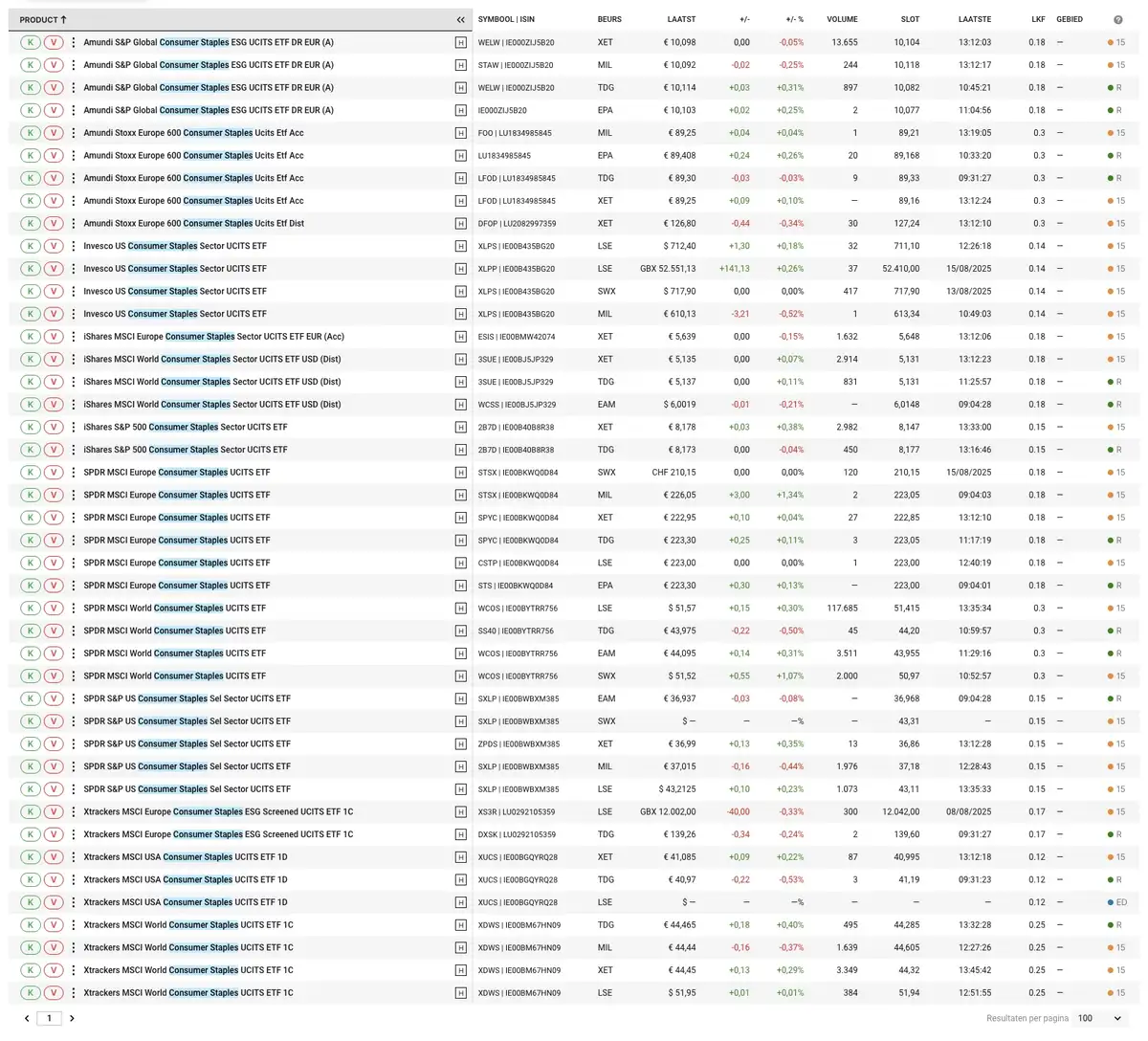Sort by the GEBIED column header
Screen dimensions: 1148x1041
1070,19
